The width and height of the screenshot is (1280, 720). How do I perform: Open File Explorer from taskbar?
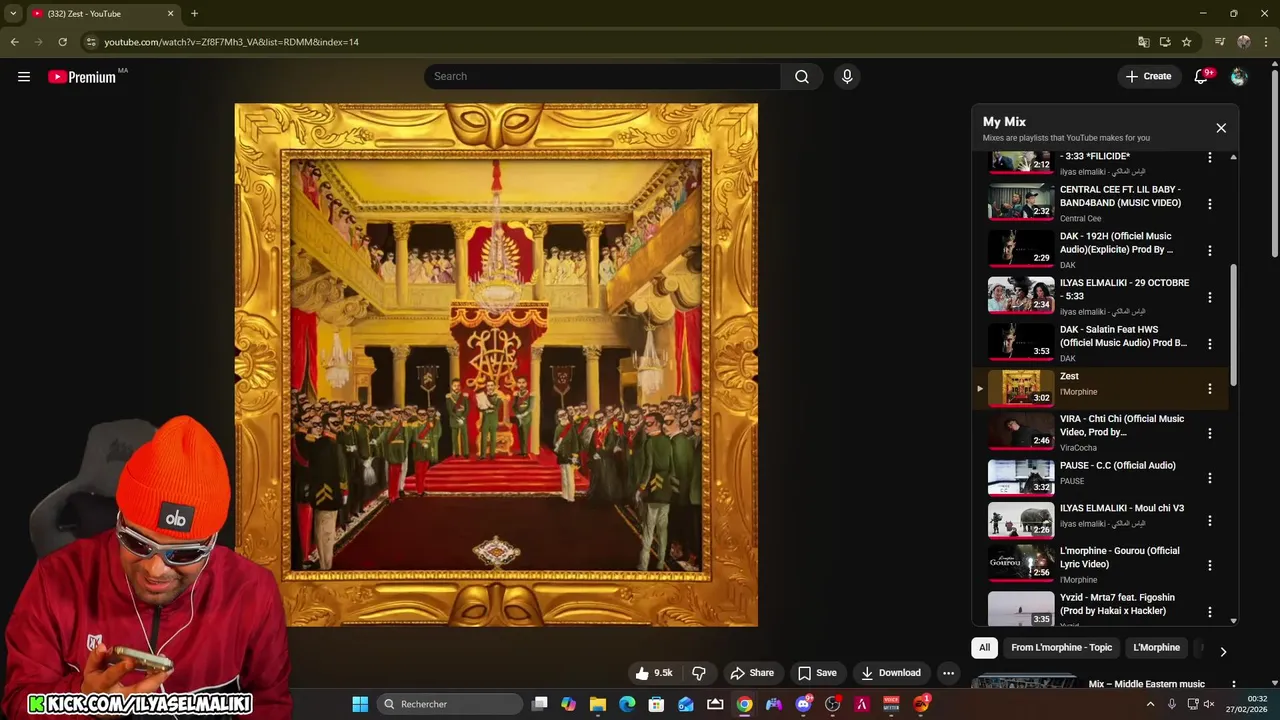[598, 704]
